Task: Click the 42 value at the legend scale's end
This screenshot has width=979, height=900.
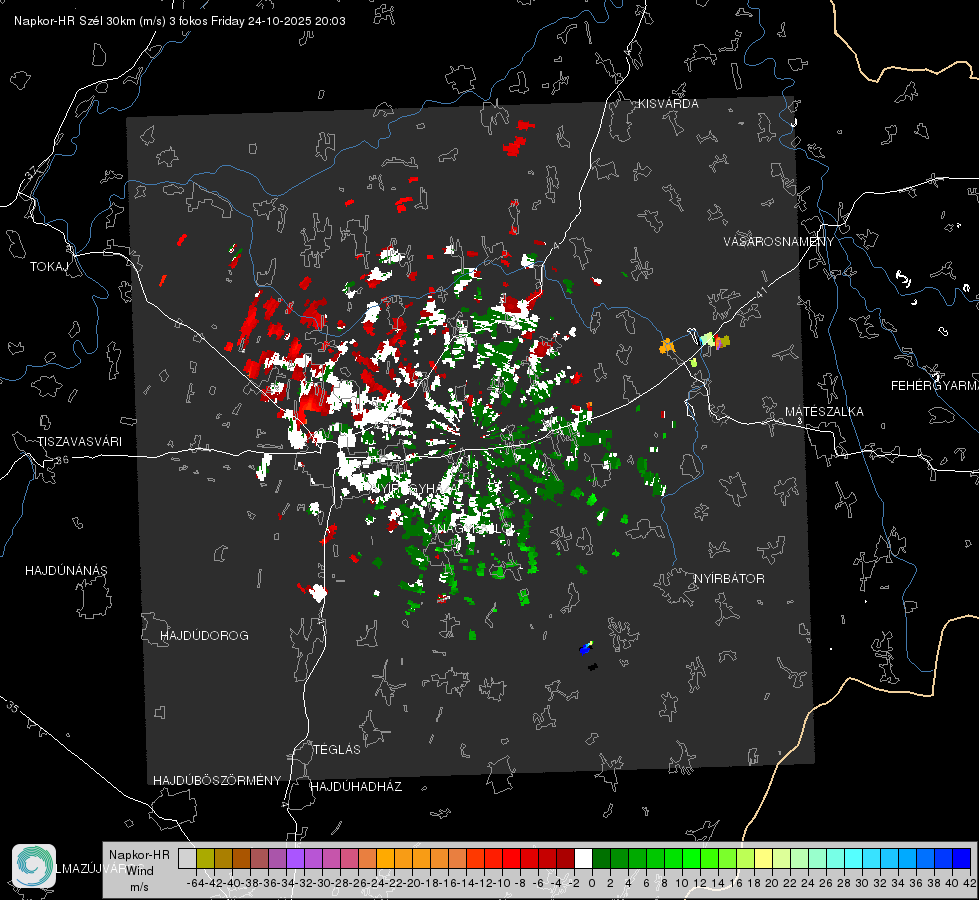Action: [x=969, y=883]
